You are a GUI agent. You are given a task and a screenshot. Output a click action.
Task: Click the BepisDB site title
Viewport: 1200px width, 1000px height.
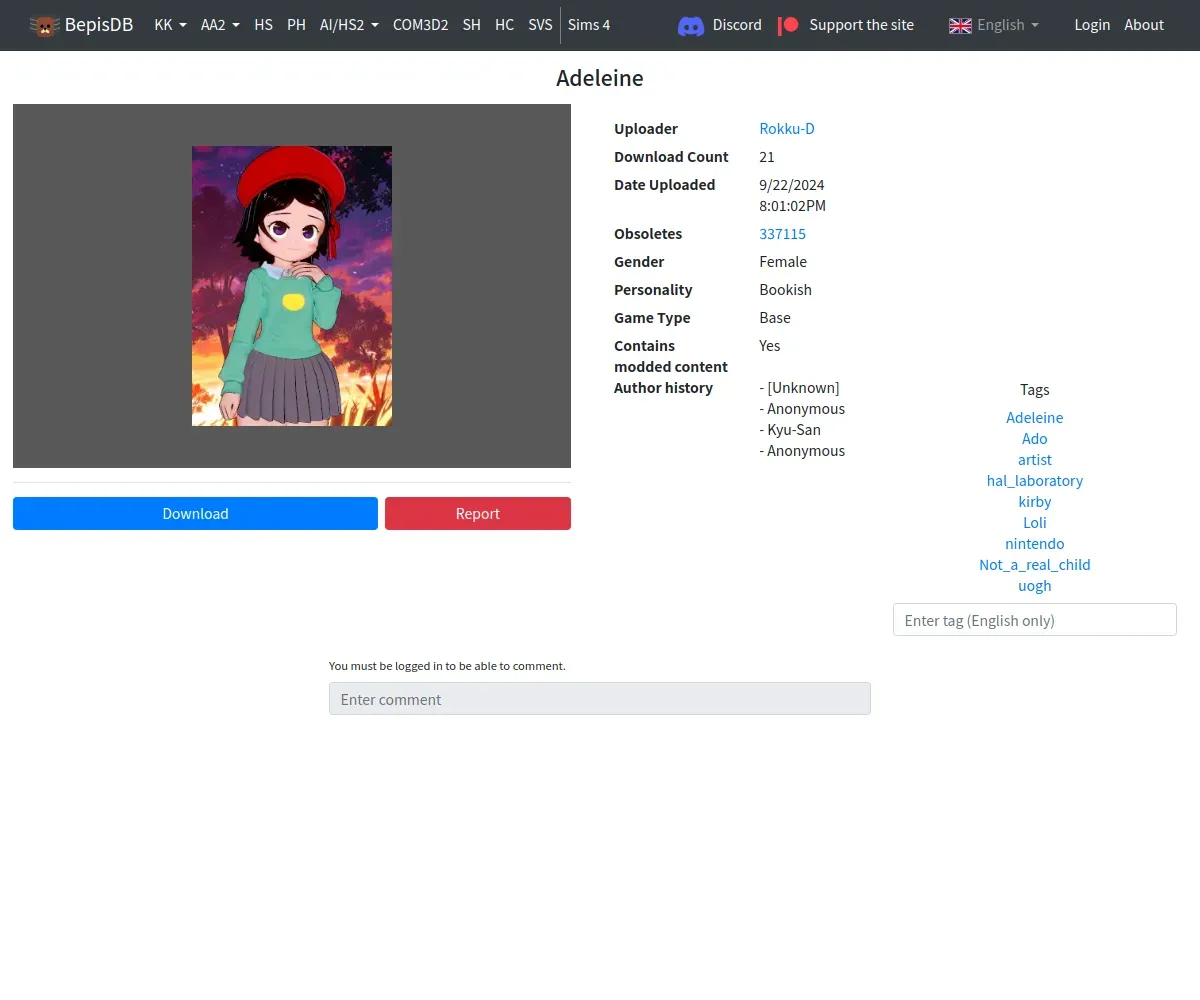click(99, 25)
